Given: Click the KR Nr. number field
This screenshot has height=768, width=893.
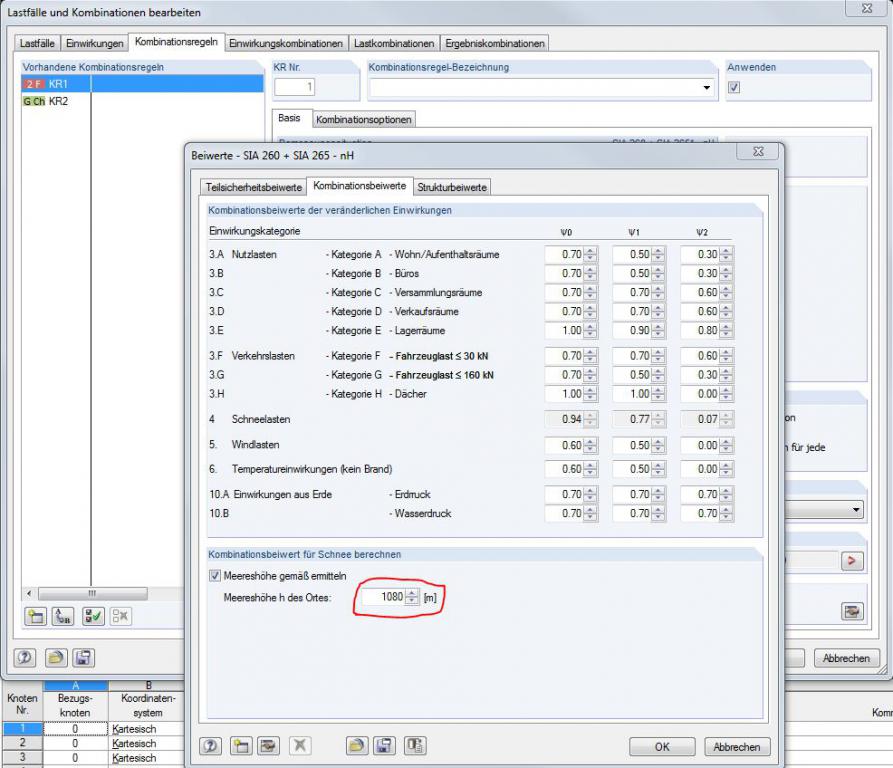Looking at the screenshot, I should tap(294, 87).
